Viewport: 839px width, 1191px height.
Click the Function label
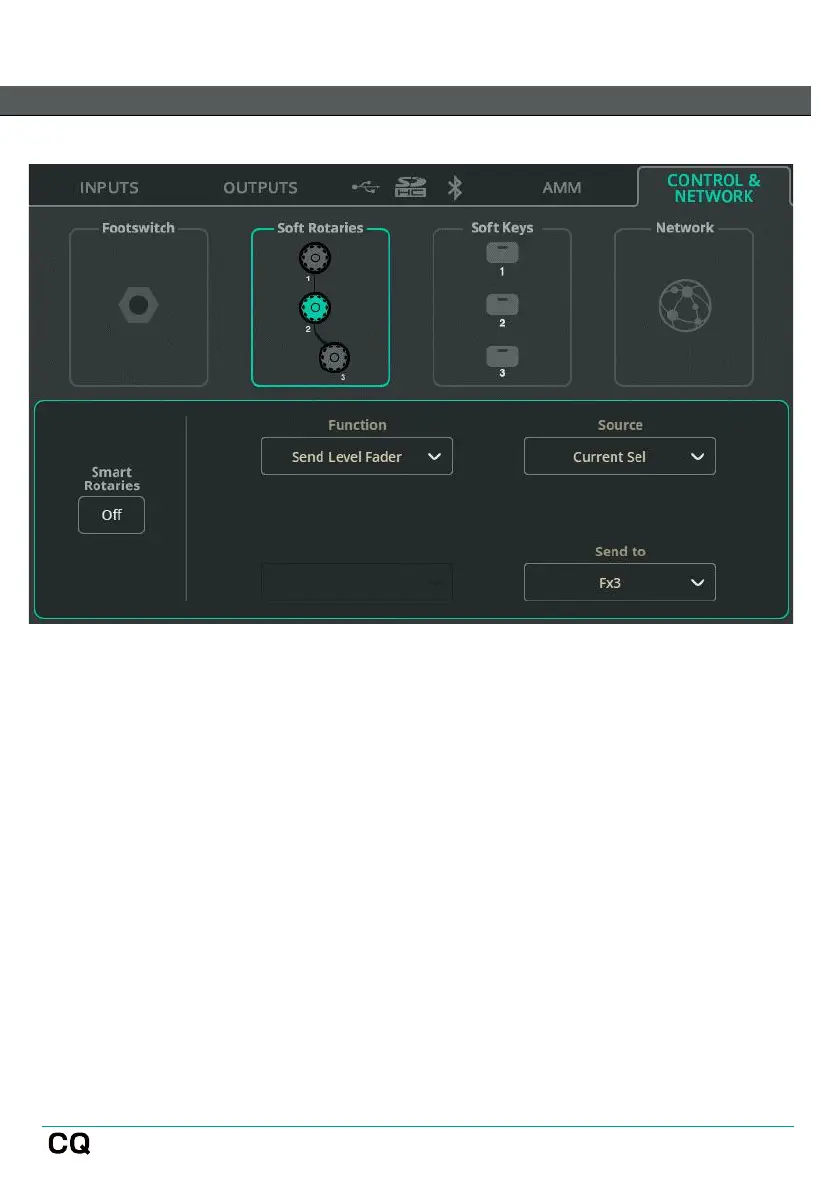(357, 425)
